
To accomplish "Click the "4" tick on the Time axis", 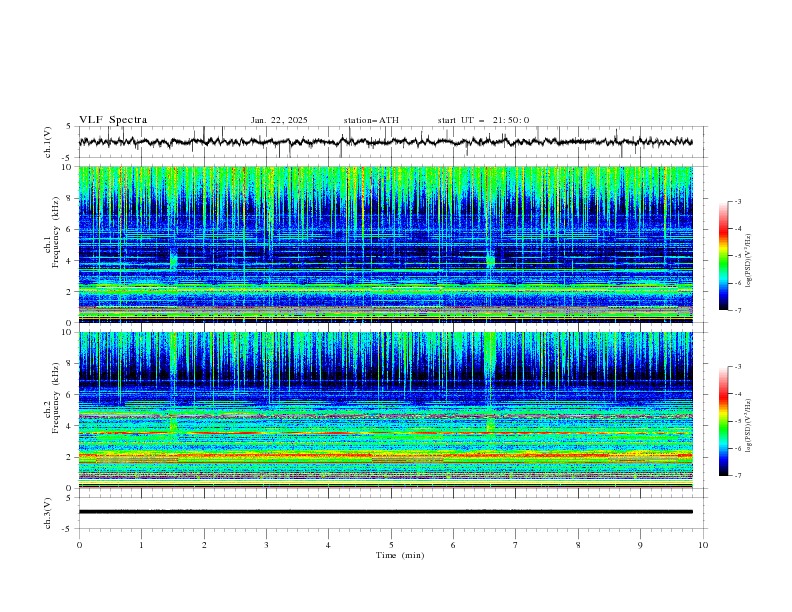I will [x=328, y=545].
